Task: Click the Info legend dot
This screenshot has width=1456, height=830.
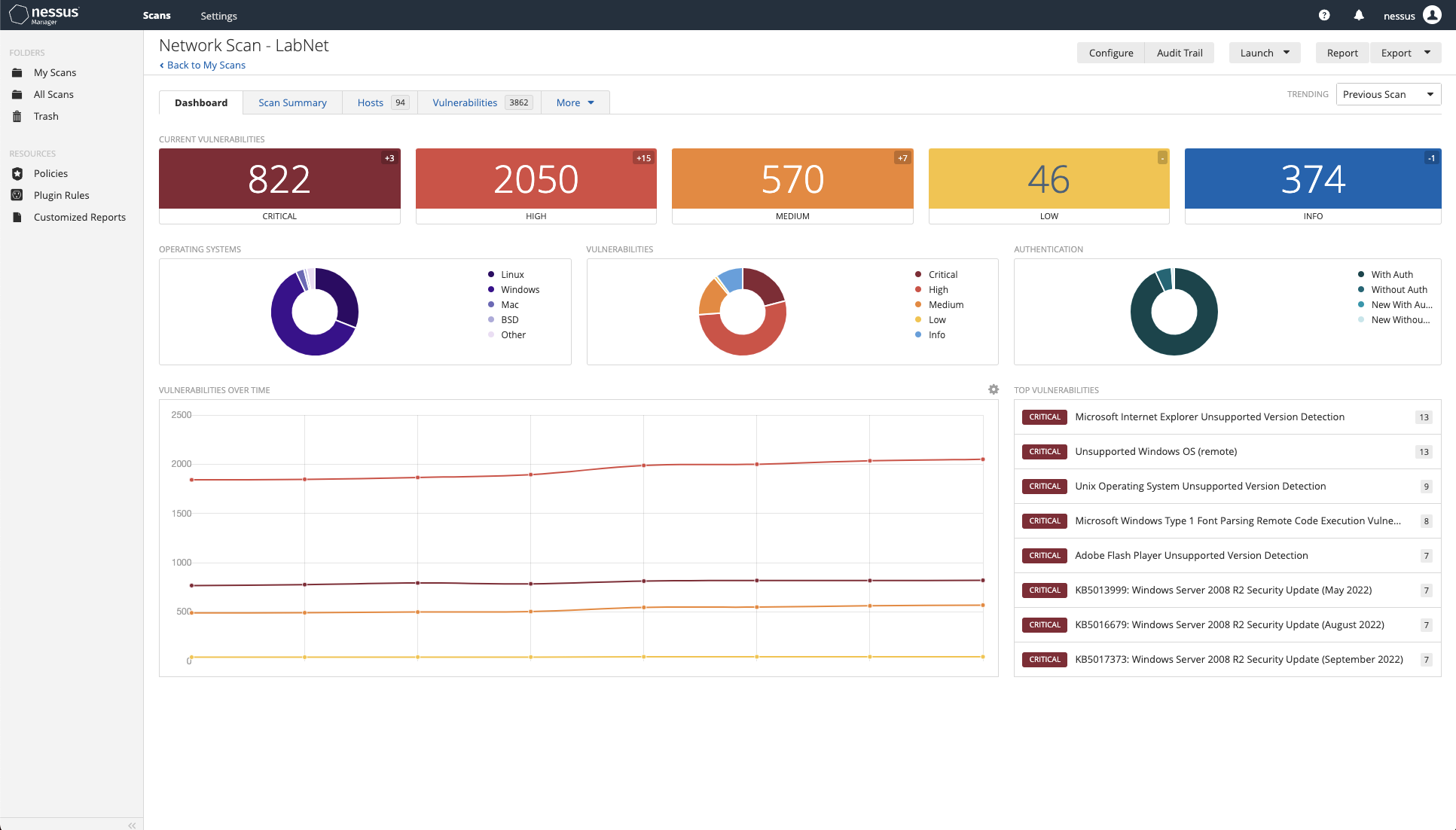Action: coord(918,334)
